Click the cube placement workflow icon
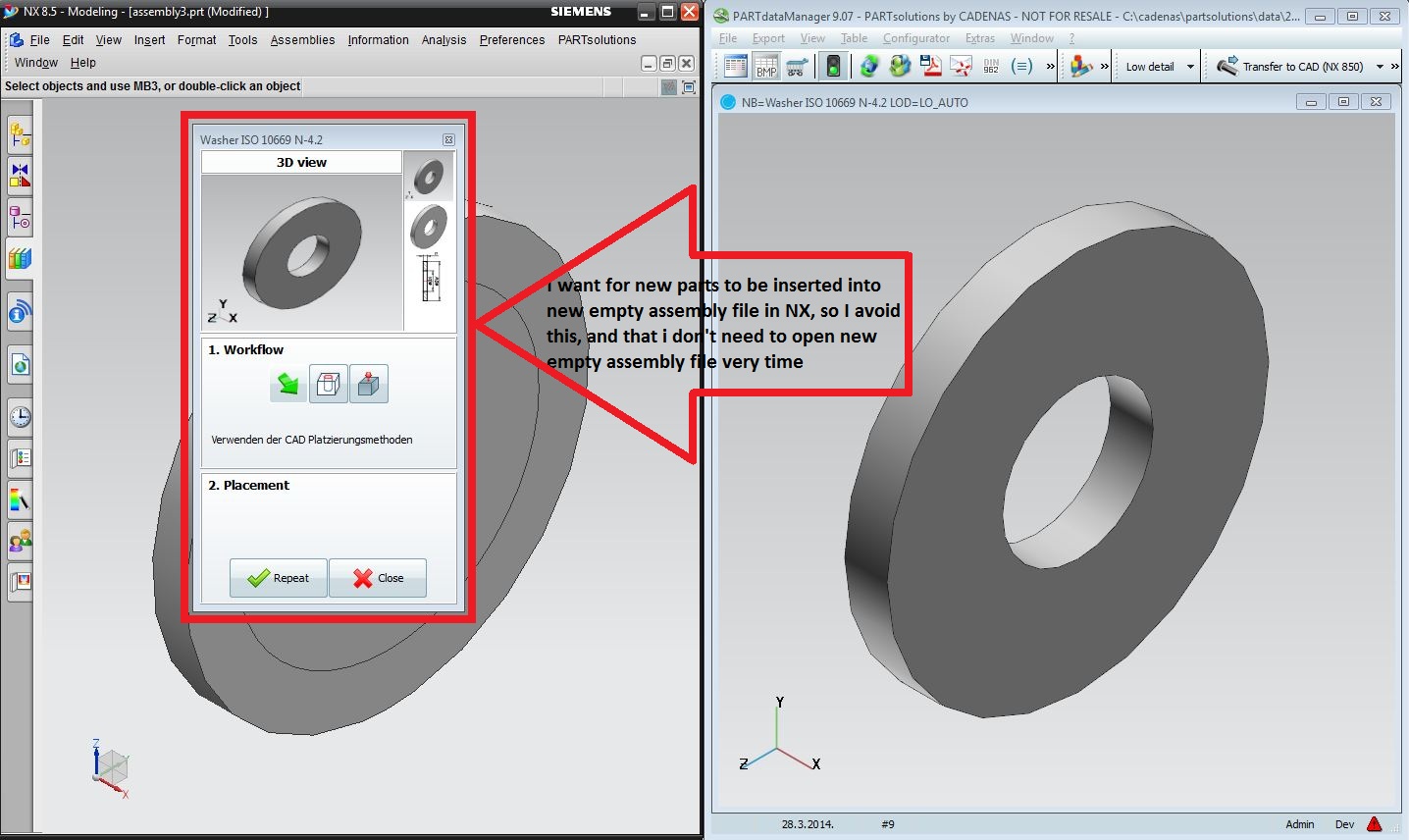Image resolution: width=1409 pixels, height=840 pixels. [x=368, y=384]
